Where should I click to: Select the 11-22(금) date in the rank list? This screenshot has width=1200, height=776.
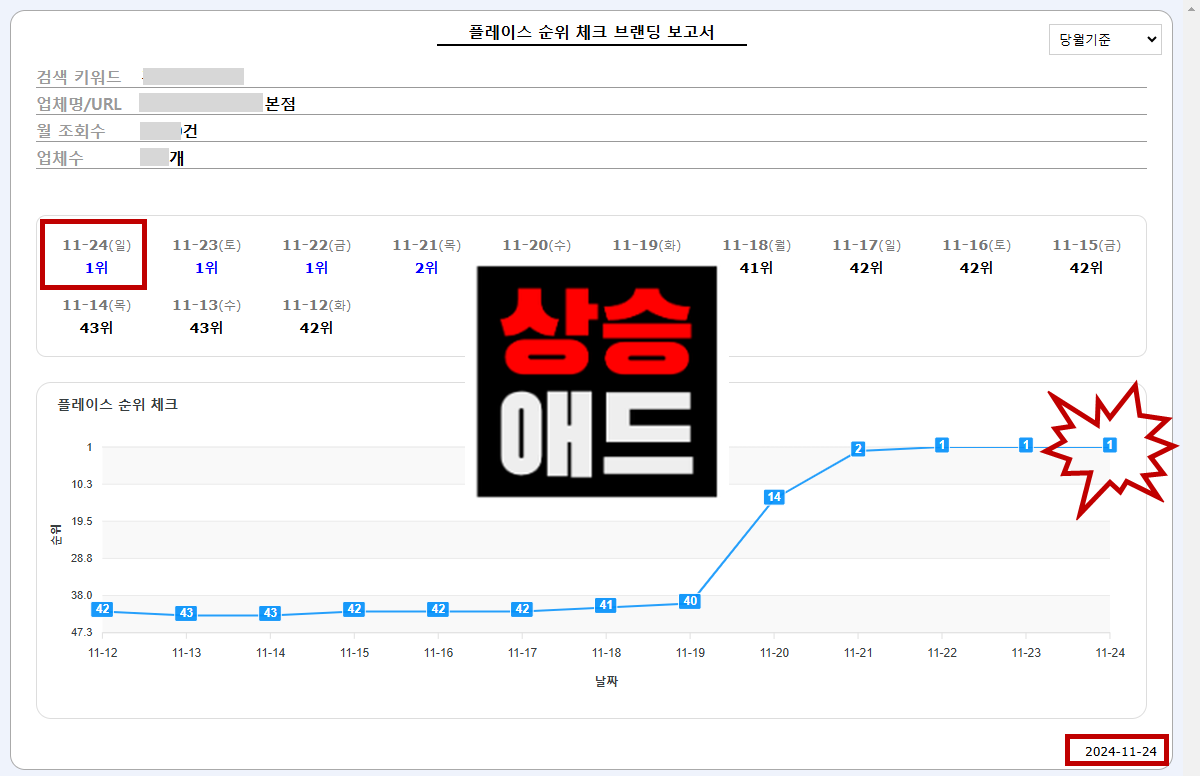[x=316, y=245]
